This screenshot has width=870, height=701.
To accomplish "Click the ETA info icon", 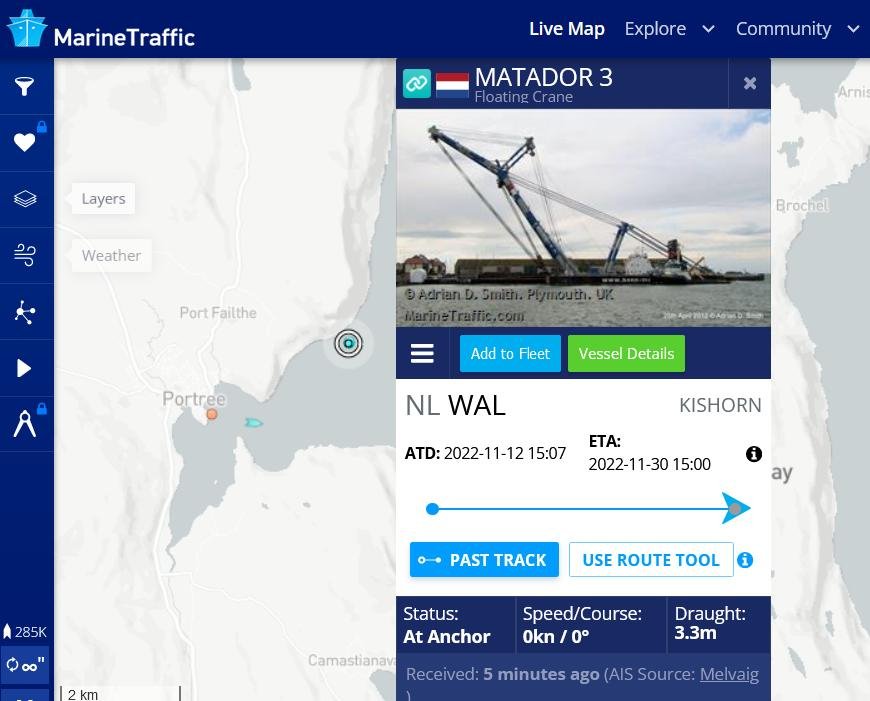I will 753,454.
